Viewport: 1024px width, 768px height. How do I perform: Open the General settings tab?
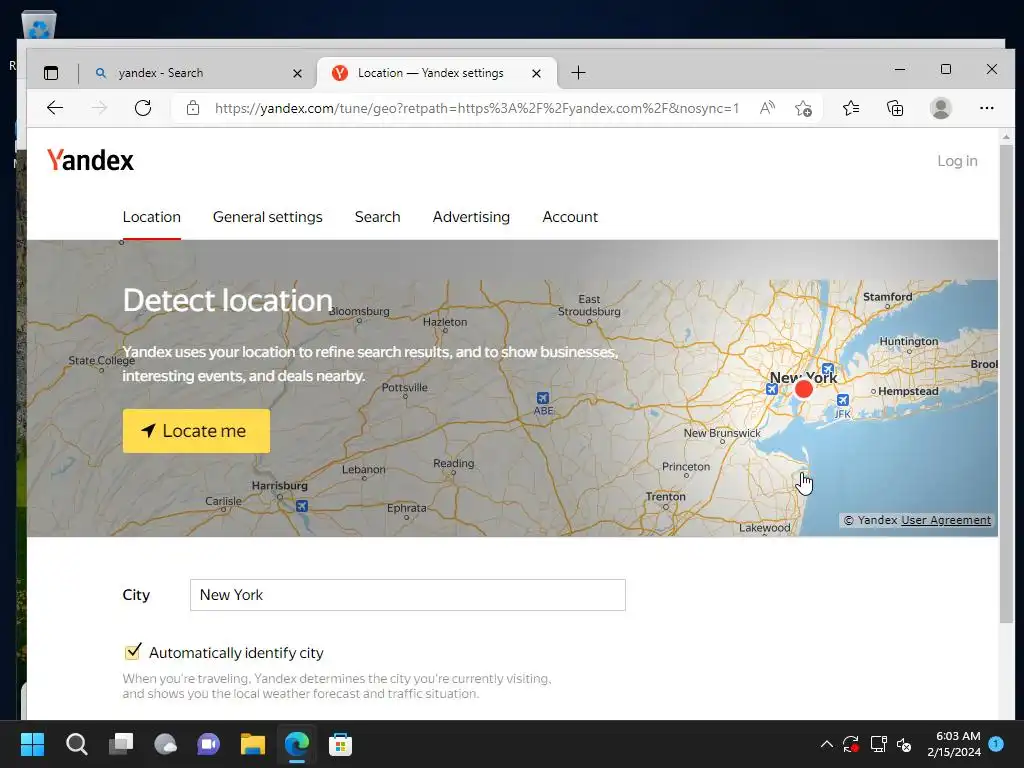coord(268,217)
